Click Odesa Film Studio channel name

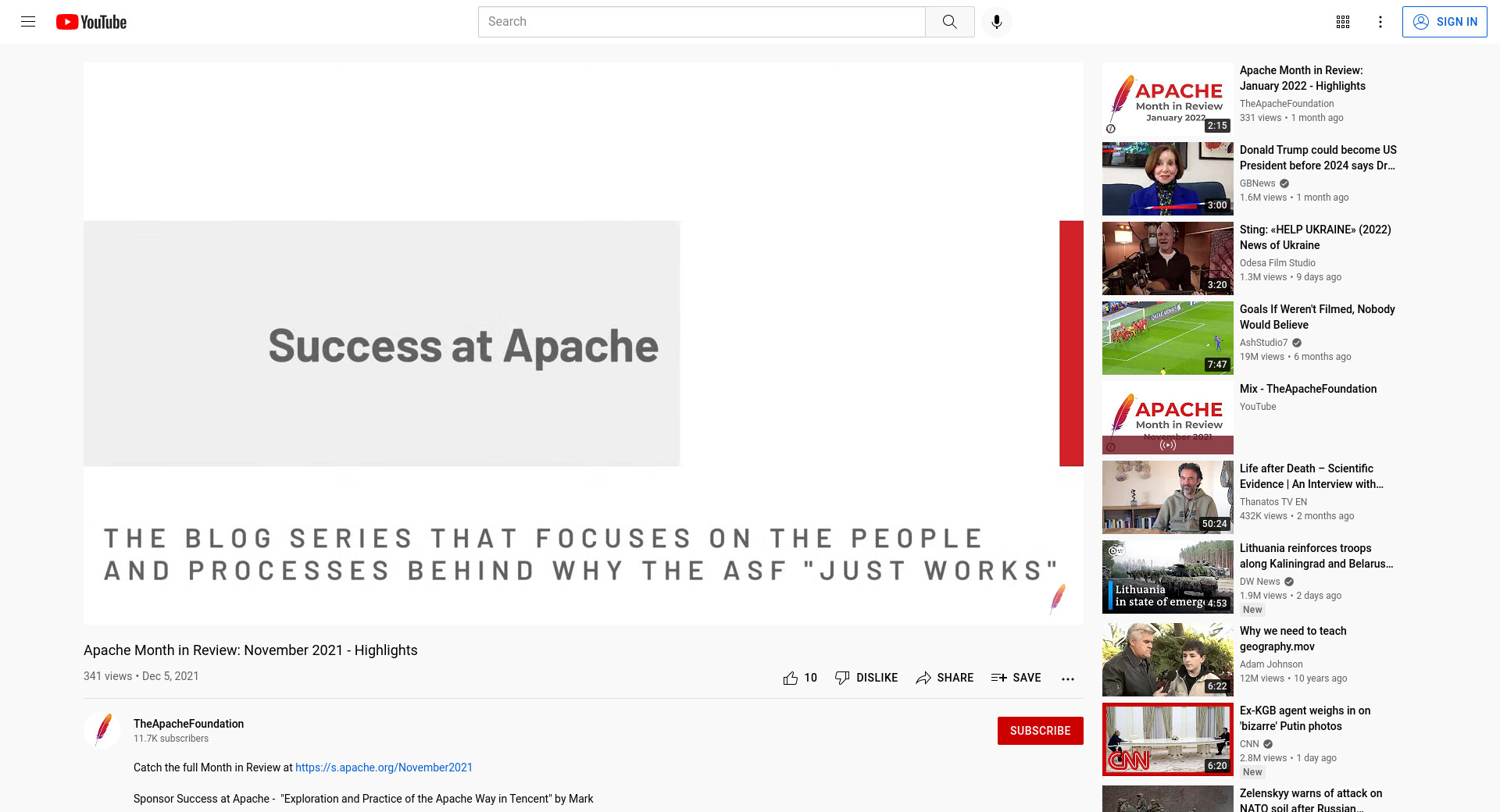tap(1277, 263)
